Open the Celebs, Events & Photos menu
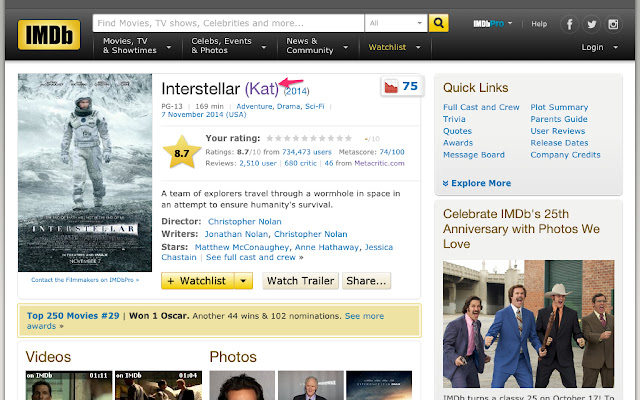This screenshot has width=640, height=400. pyautogui.click(x=229, y=46)
